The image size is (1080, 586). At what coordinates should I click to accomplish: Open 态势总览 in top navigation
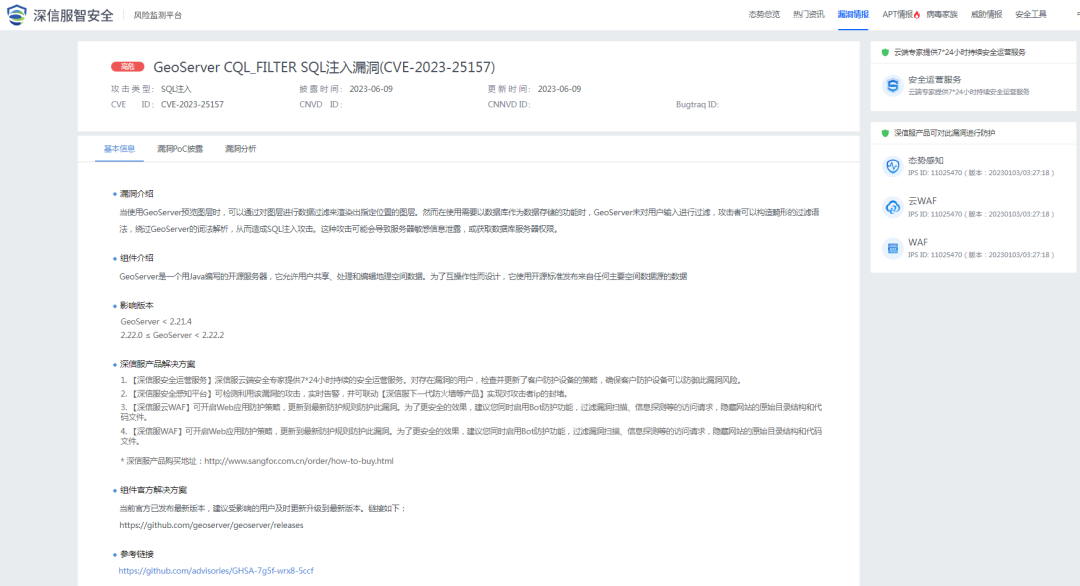pos(764,14)
